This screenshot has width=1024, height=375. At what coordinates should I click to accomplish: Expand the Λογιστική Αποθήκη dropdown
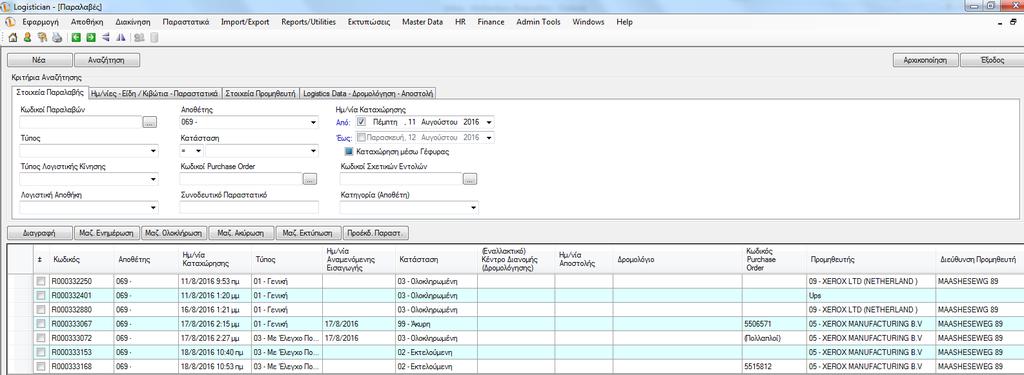153,208
